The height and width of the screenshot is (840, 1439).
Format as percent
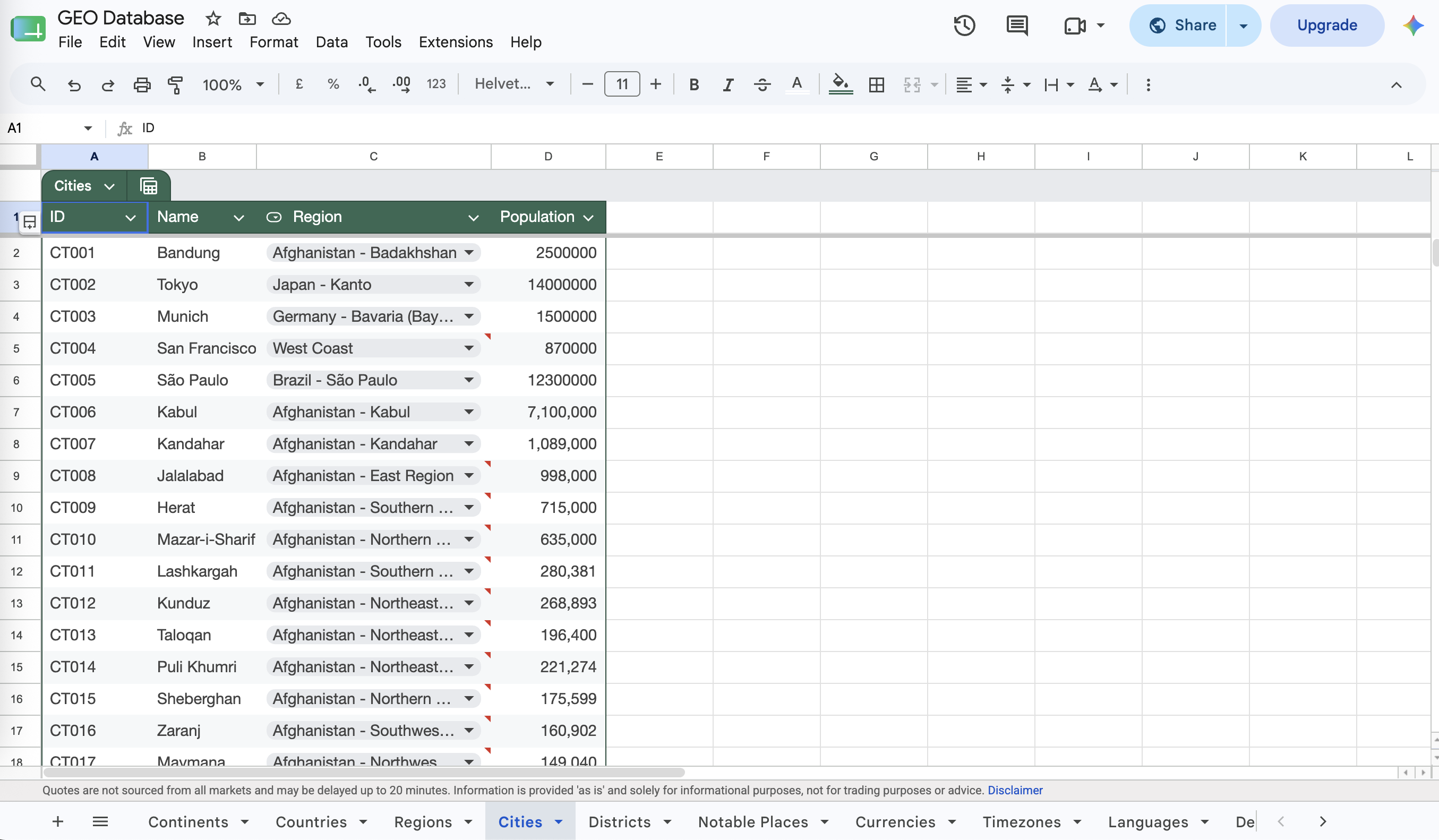[x=333, y=84]
